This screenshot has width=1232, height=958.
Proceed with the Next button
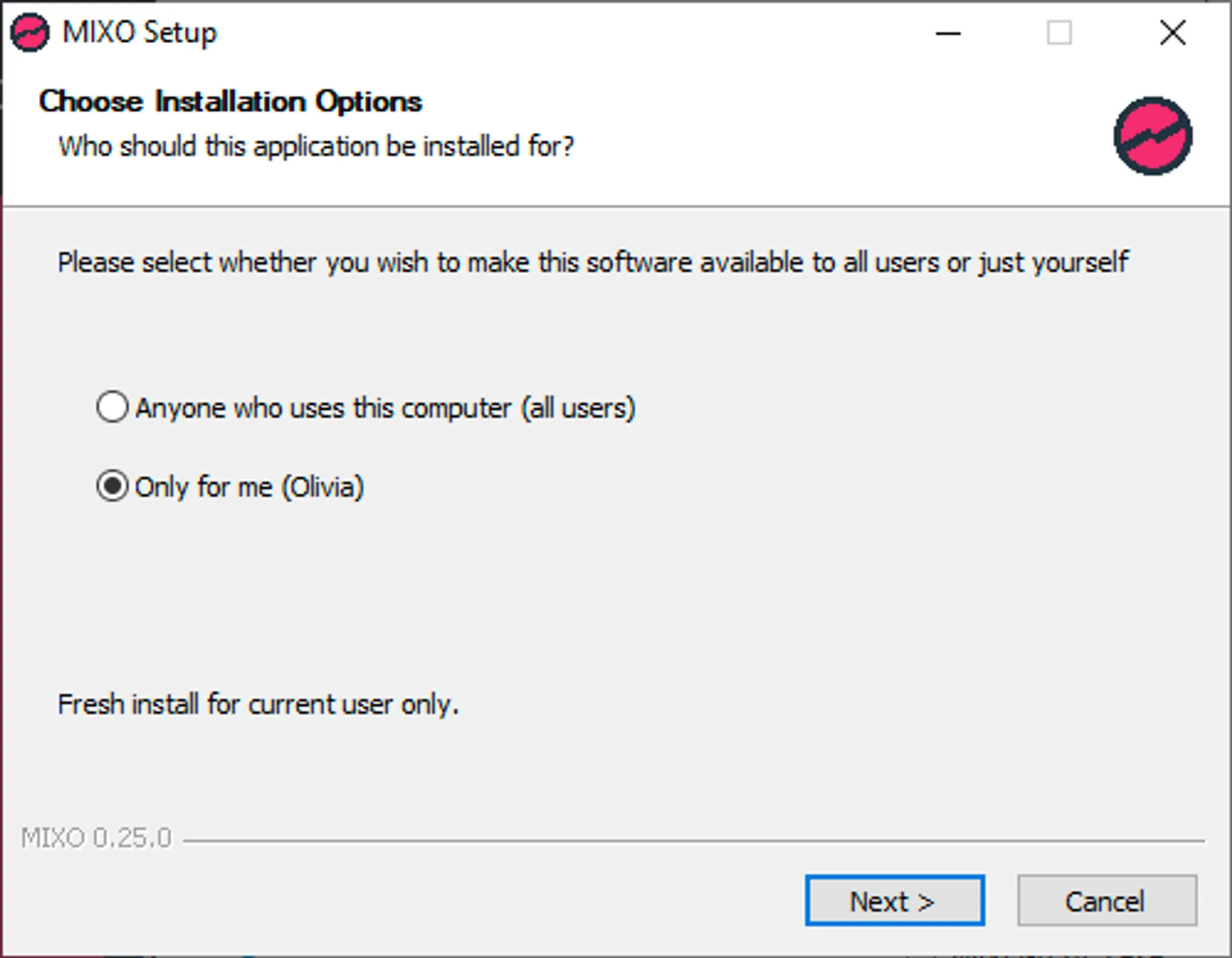click(x=894, y=901)
